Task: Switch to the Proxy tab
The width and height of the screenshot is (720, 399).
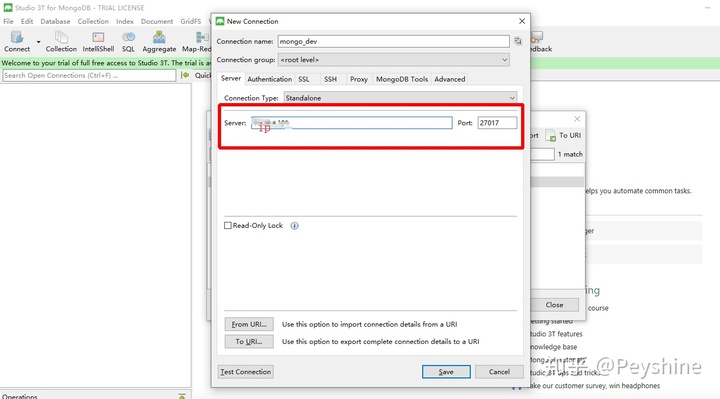Action: (x=359, y=79)
